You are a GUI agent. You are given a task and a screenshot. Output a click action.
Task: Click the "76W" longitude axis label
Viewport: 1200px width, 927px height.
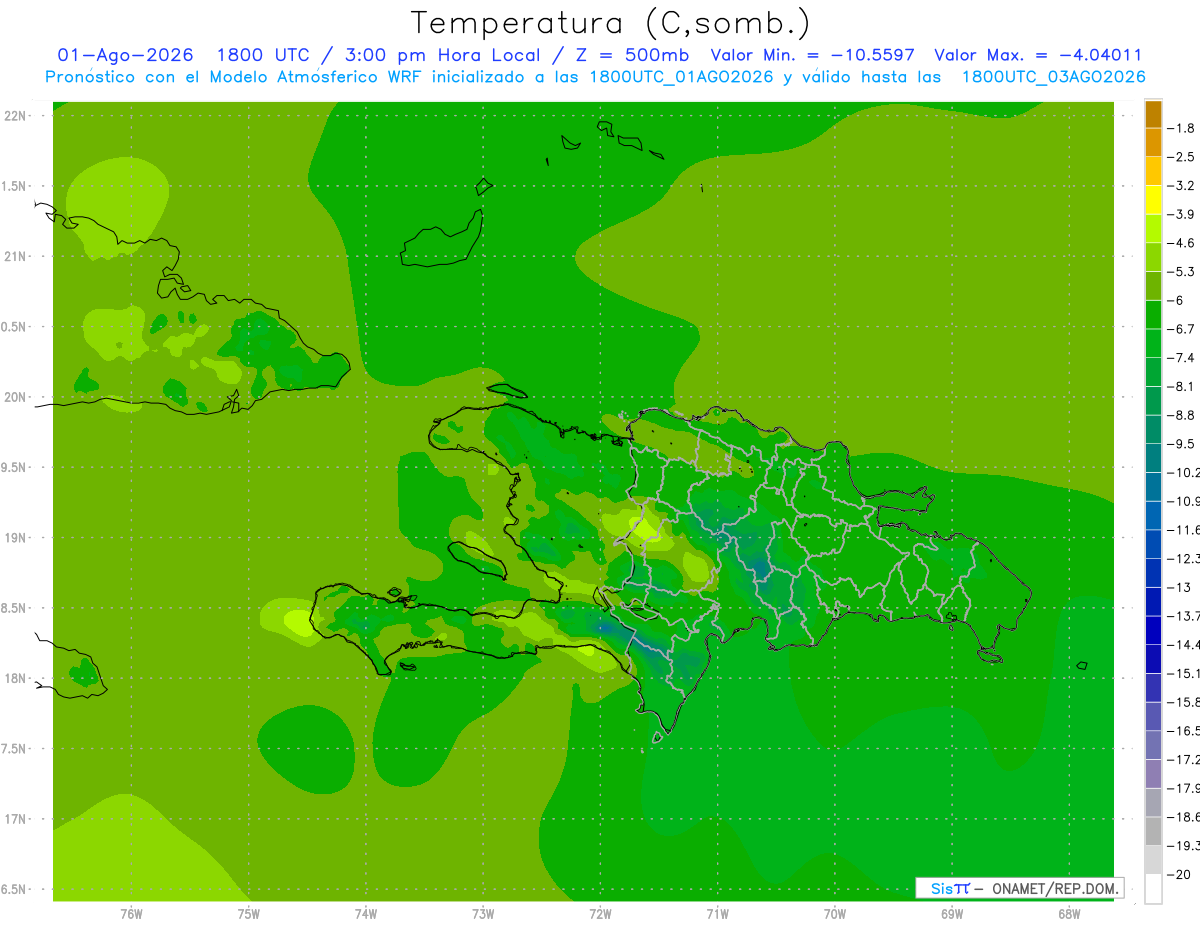[x=131, y=914]
